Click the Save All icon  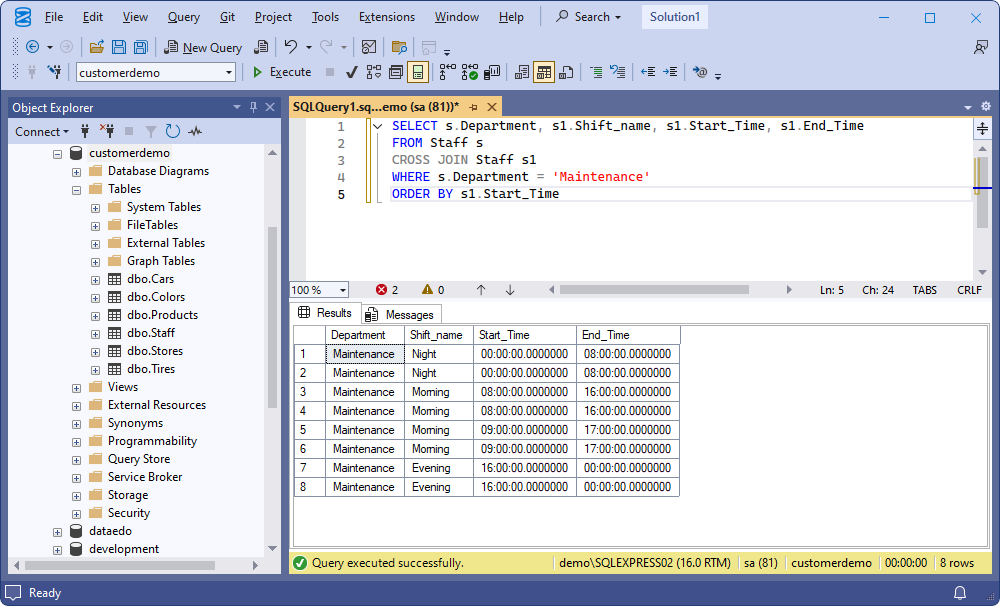141,47
